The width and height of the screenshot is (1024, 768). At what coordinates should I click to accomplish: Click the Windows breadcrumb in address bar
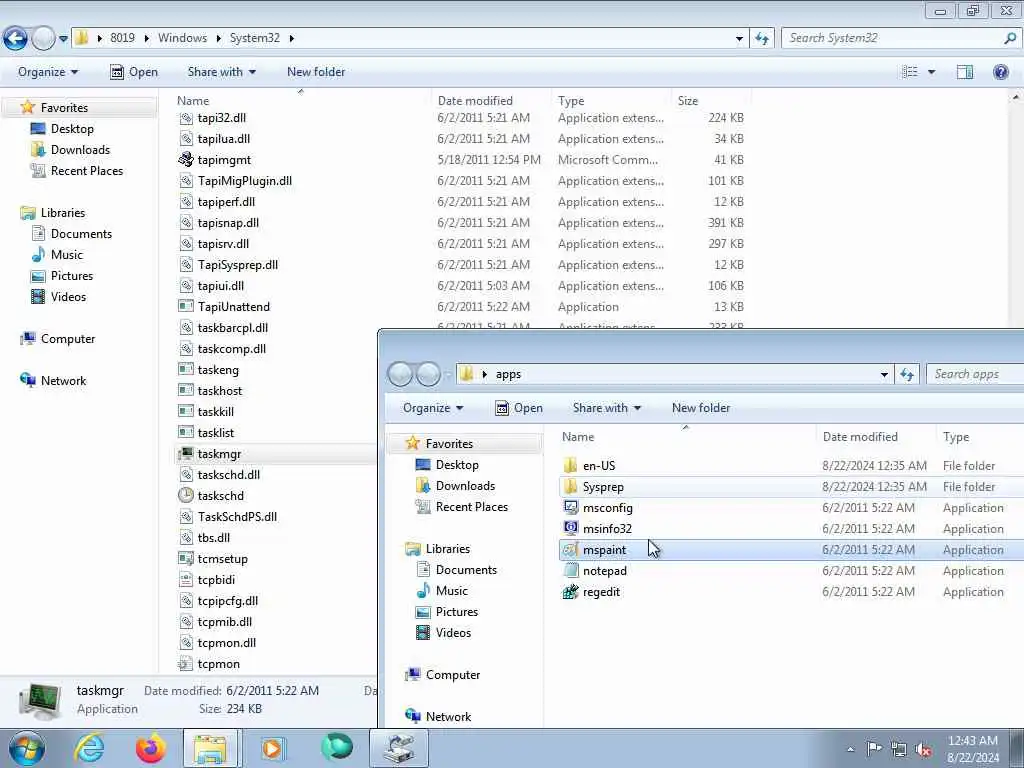point(182,38)
